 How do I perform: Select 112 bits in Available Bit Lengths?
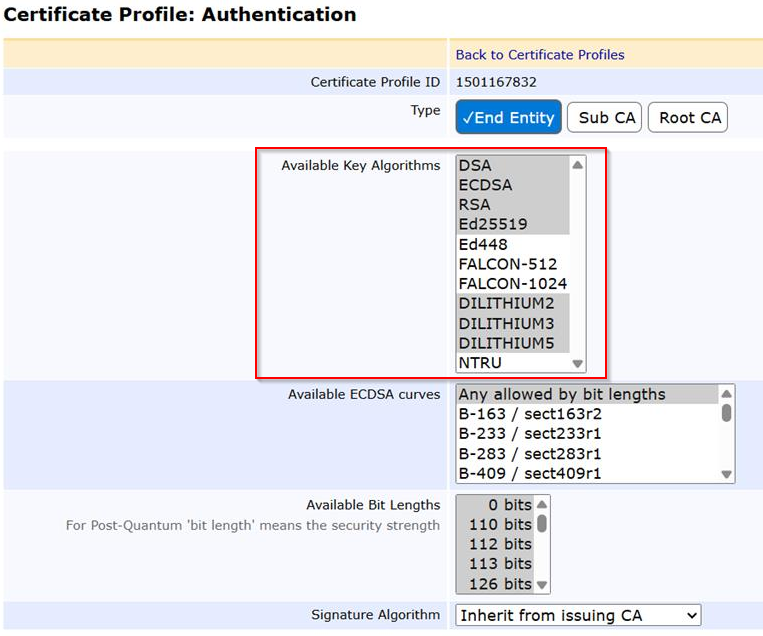pos(495,544)
